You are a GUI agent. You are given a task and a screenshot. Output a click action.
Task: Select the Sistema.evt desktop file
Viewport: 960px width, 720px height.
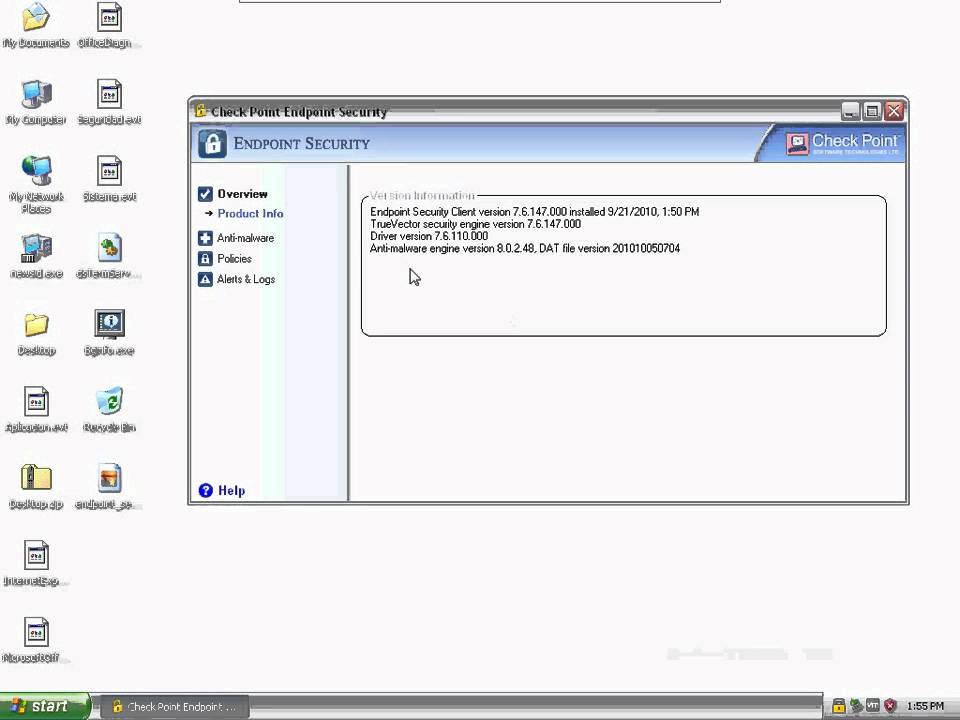(x=109, y=179)
